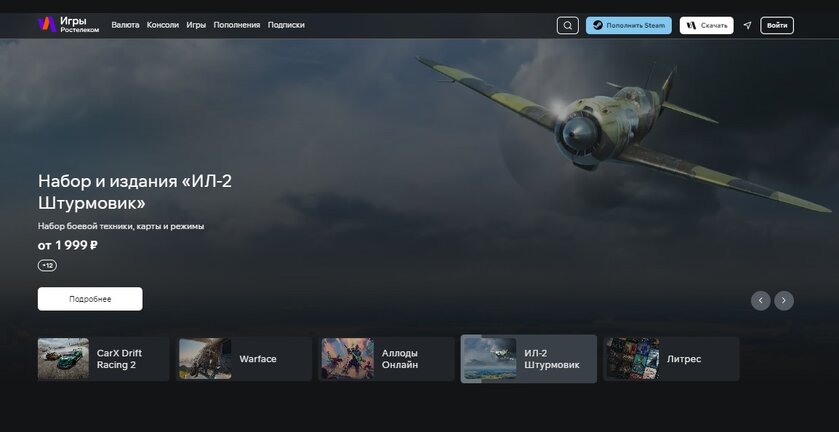Image resolution: width=839 pixels, height=432 pixels.
Task: Click the Скачать button
Action: (706, 25)
